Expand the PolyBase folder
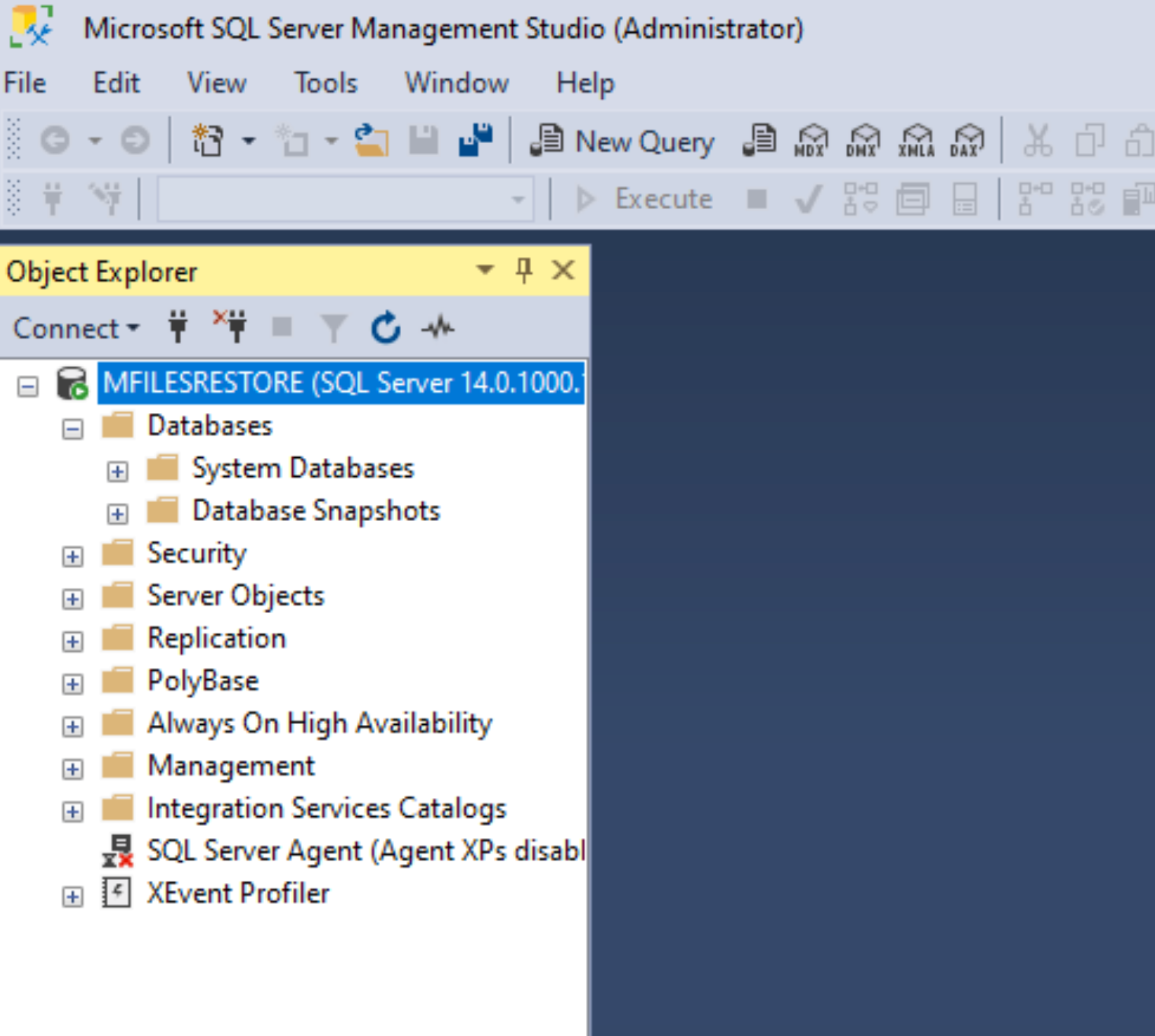Screen dimensions: 1155x1036 point(73,685)
